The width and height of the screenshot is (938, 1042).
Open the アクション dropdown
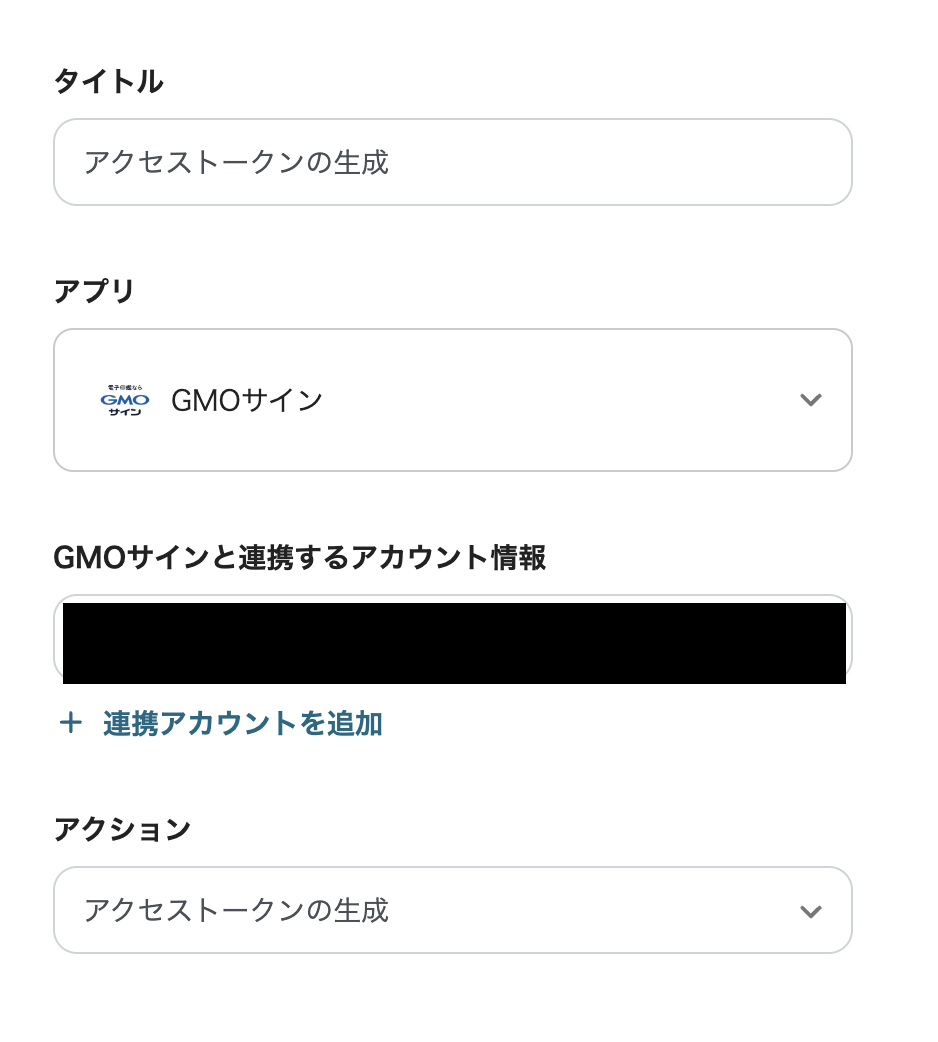tap(452, 911)
